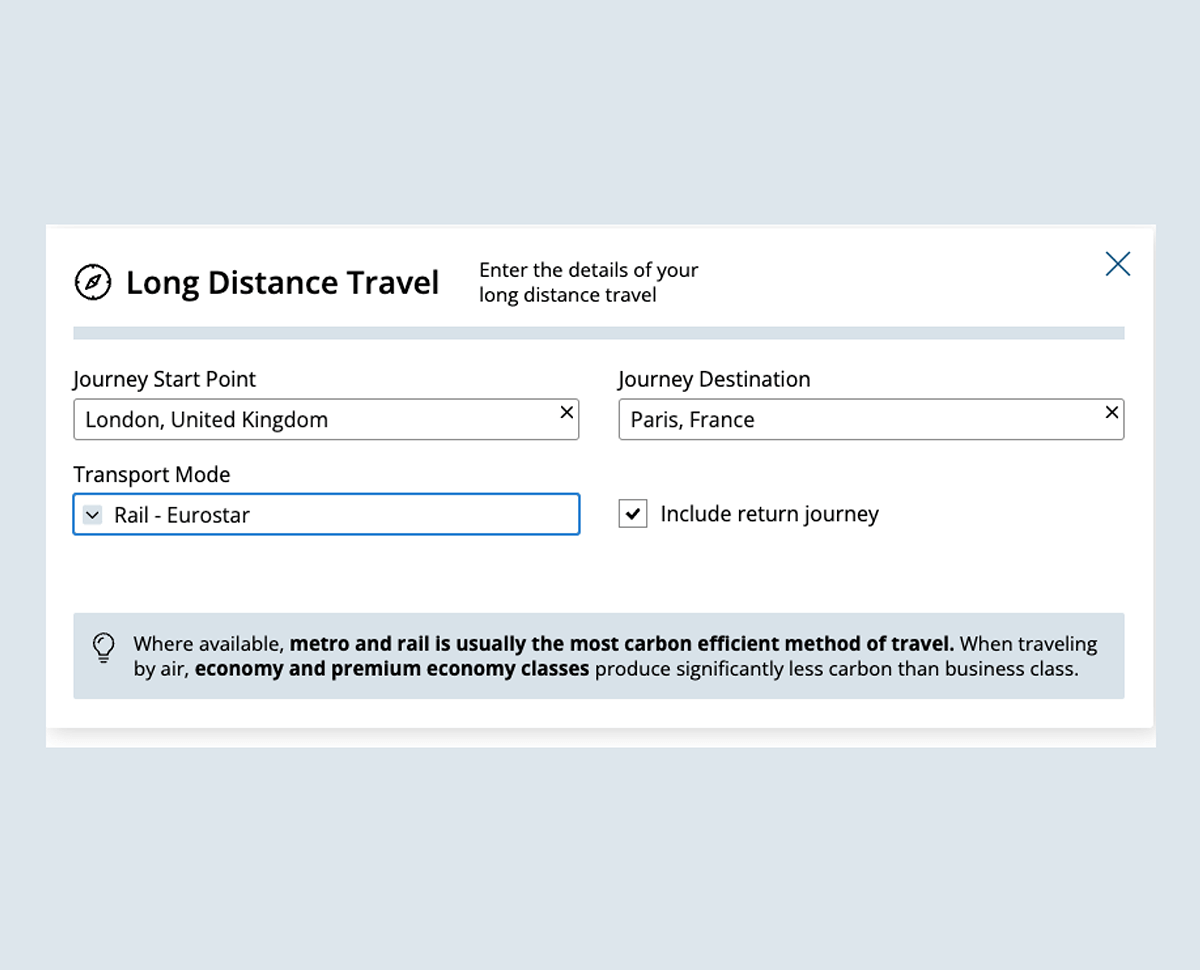Click the Include return journey label text
This screenshot has height=970, width=1200.
click(x=769, y=514)
